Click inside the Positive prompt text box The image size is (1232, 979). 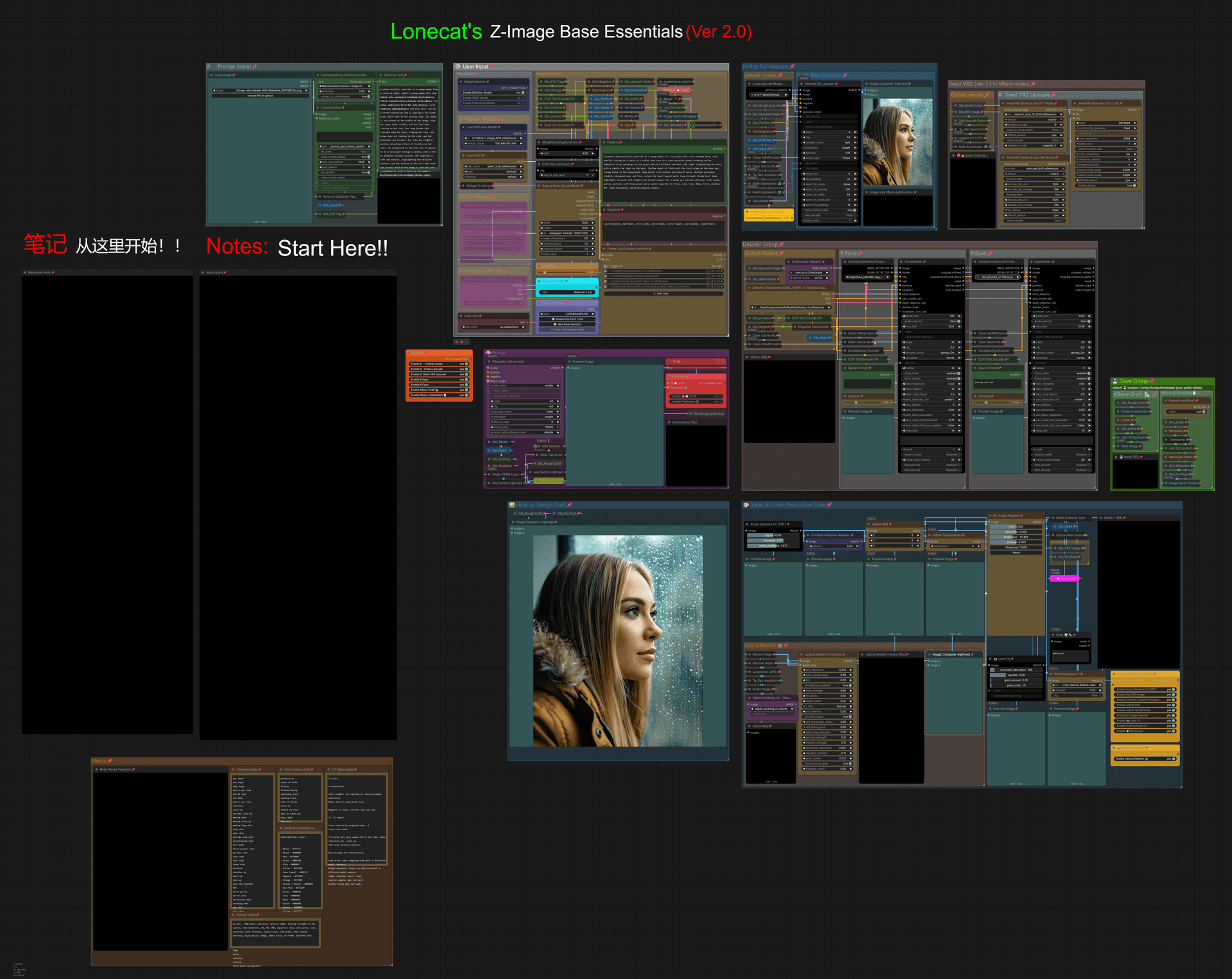click(663, 178)
